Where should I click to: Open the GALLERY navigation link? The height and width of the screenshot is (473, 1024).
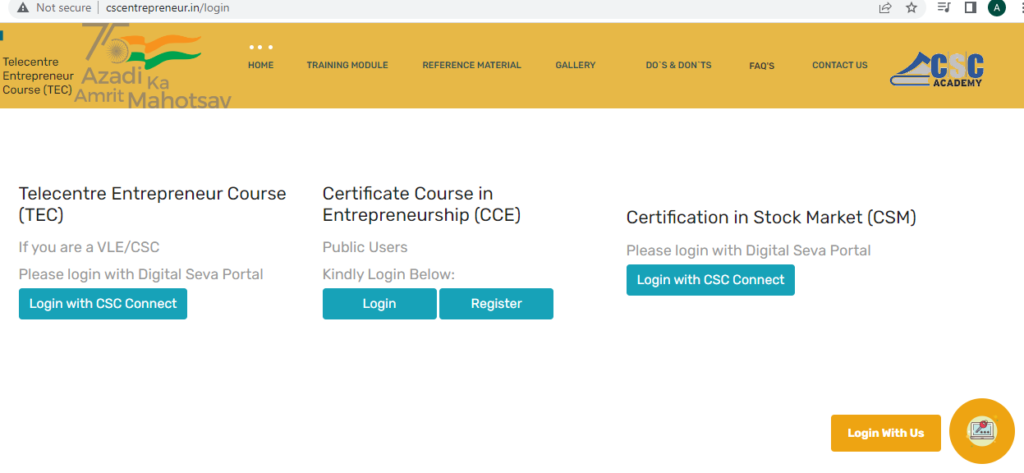[575, 65]
